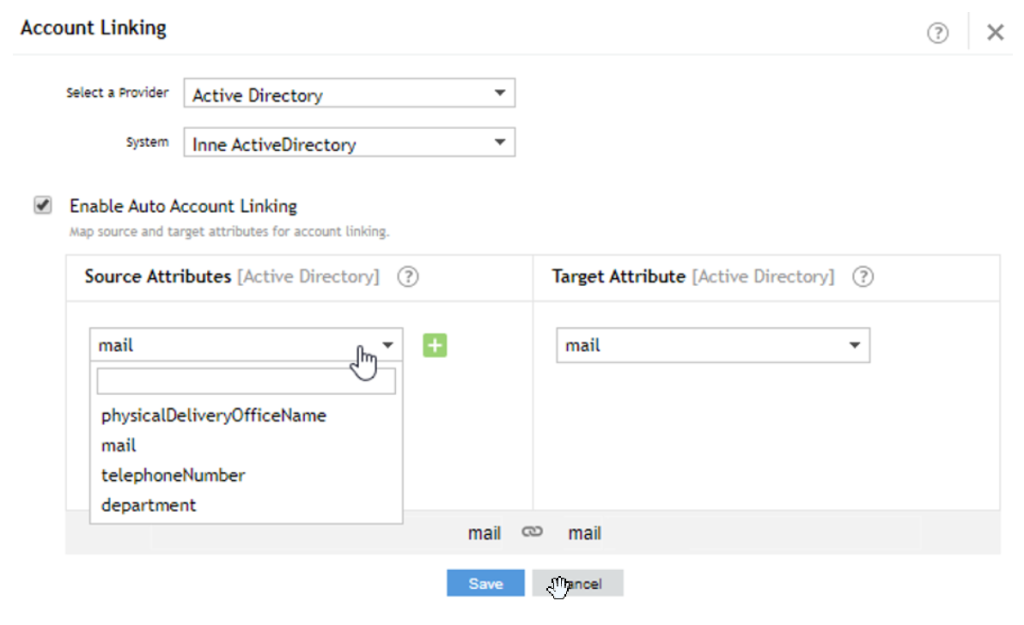This screenshot has height=625, width=1024.
Task: Close the Account Linking dialog
Action: click(x=995, y=33)
